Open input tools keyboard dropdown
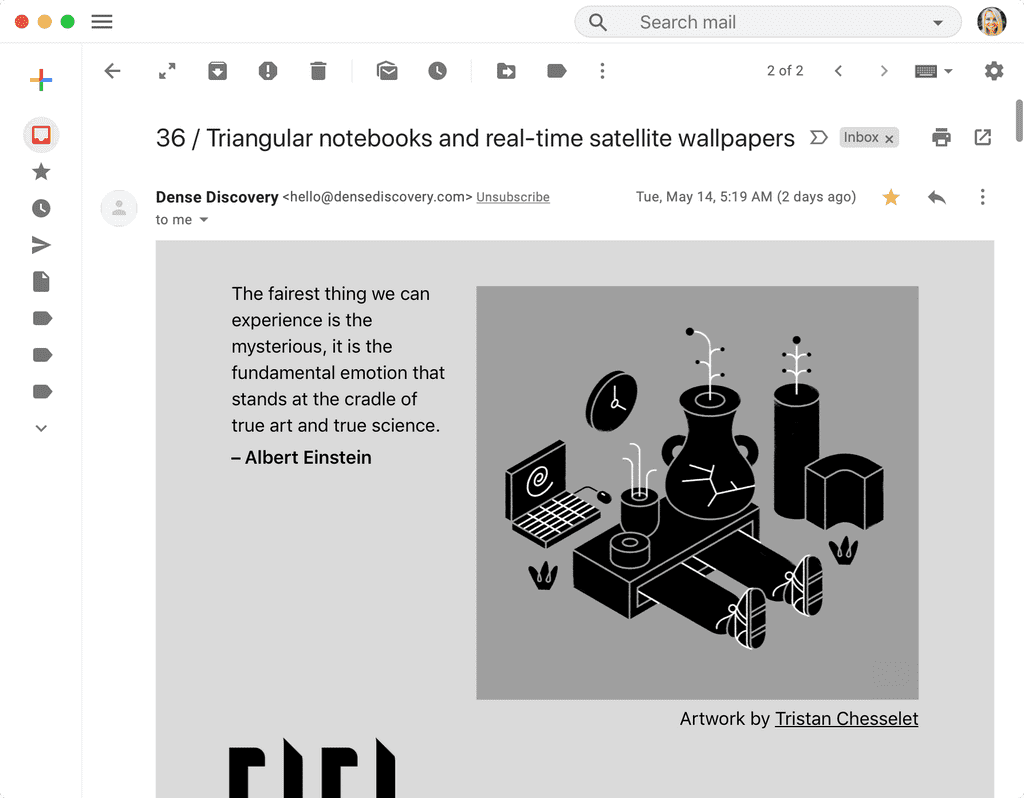The width and height of the screenshot is (1024, 798). pyautogui.click(x=933, y=71)
